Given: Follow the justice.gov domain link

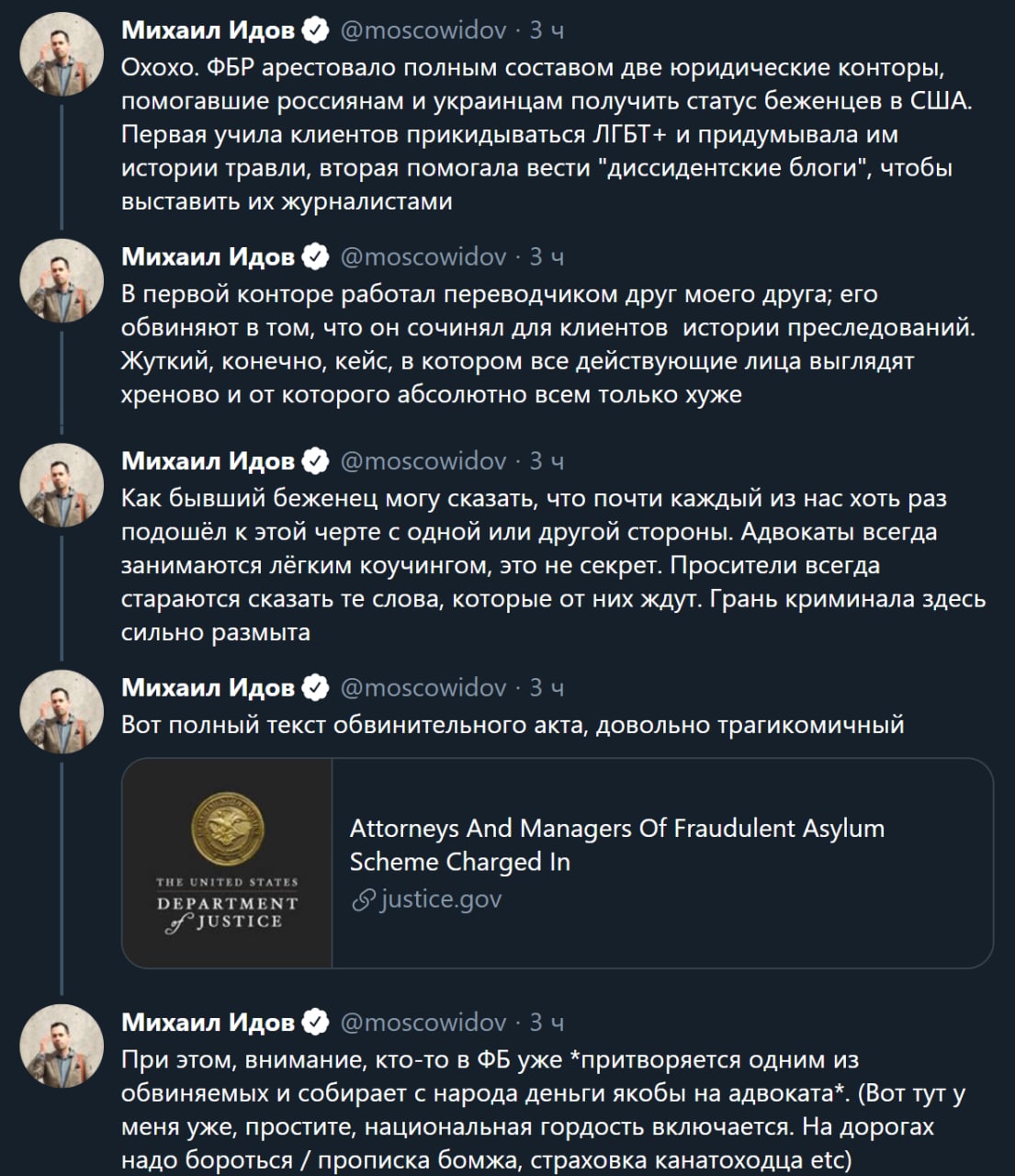Looking at the screenshot, I should [x=441, y=899].
